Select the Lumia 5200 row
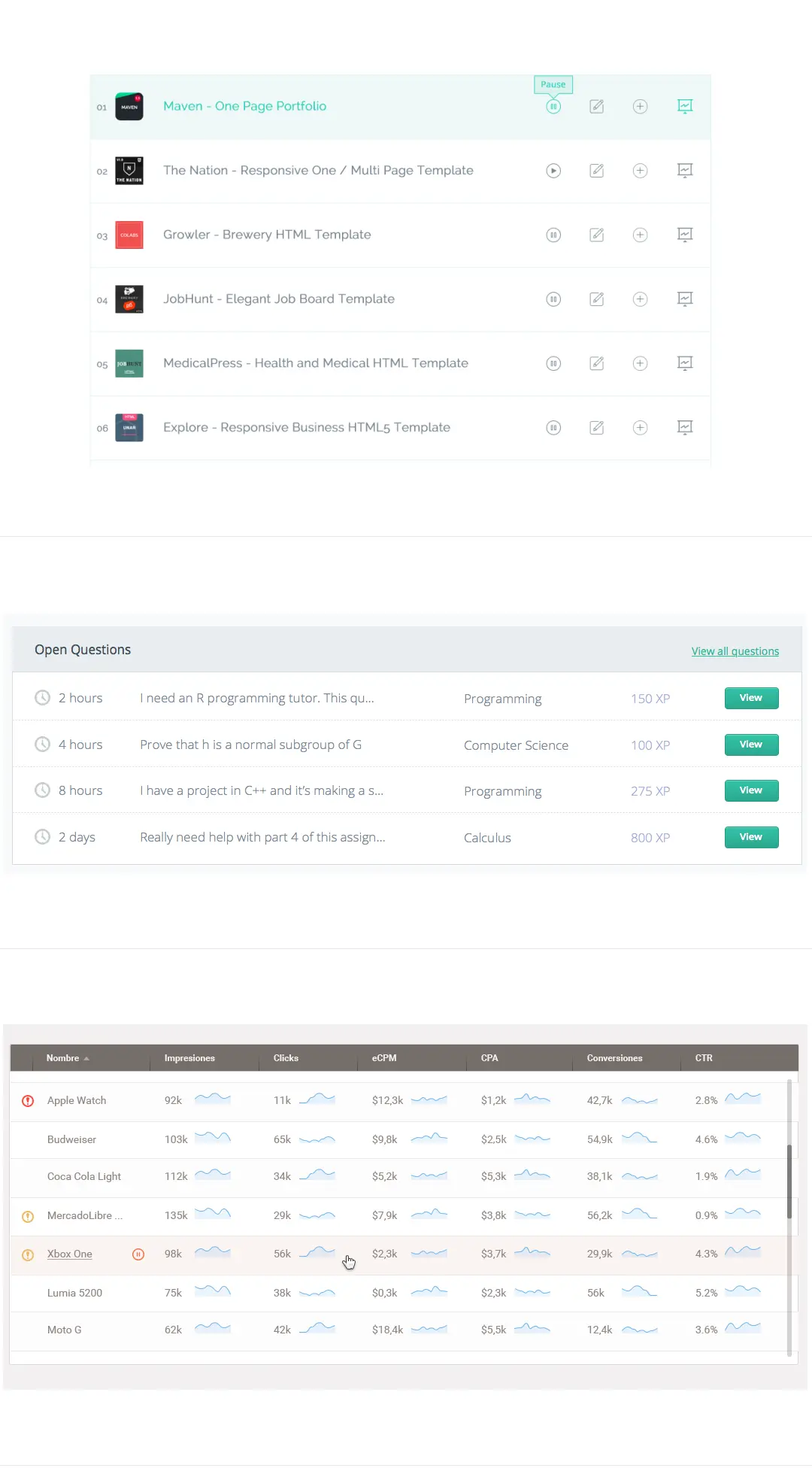The width and height of the screenshot is (812, 1468). click(398, 1294)
